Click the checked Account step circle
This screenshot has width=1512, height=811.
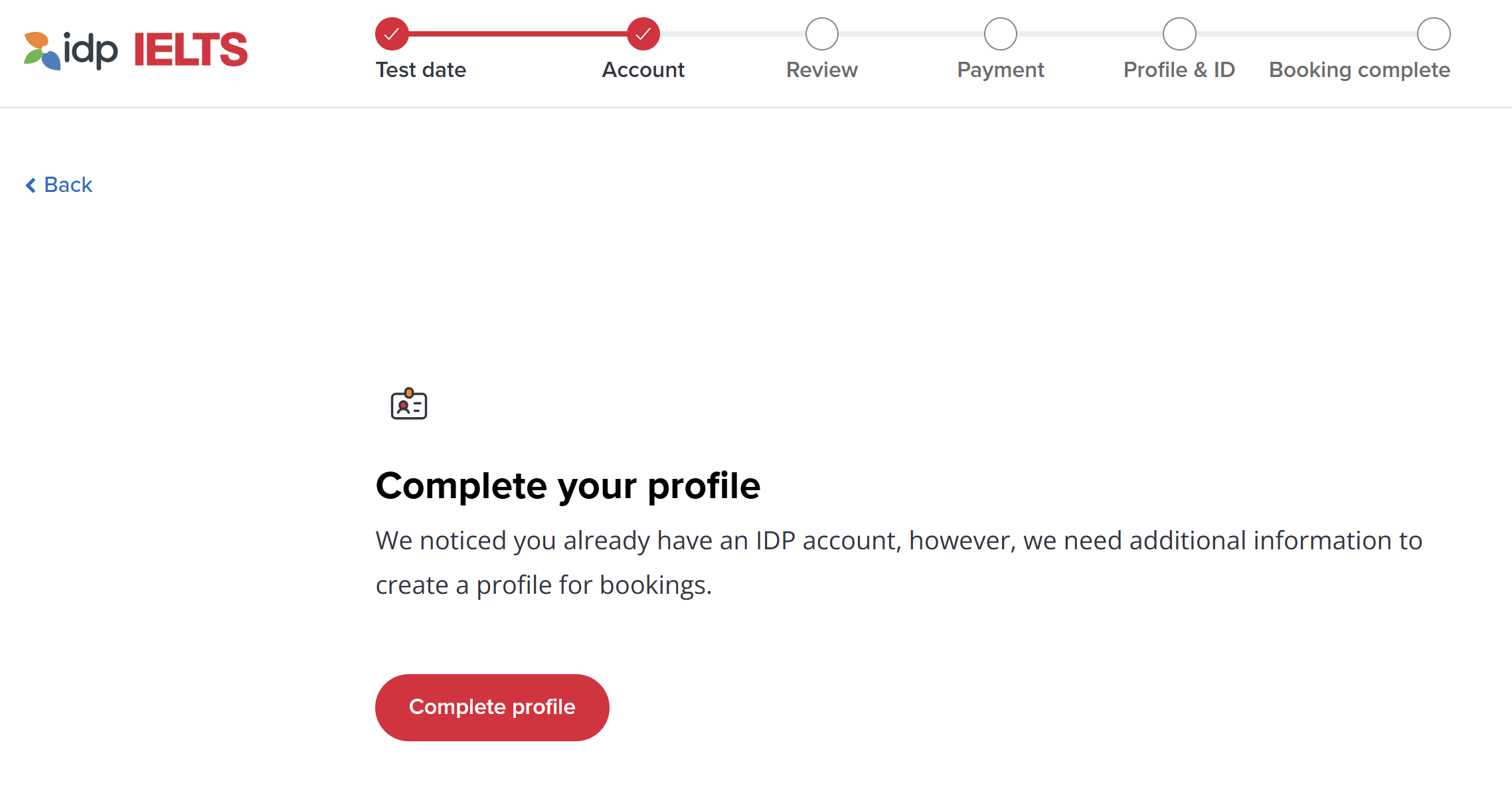point(643,34)
